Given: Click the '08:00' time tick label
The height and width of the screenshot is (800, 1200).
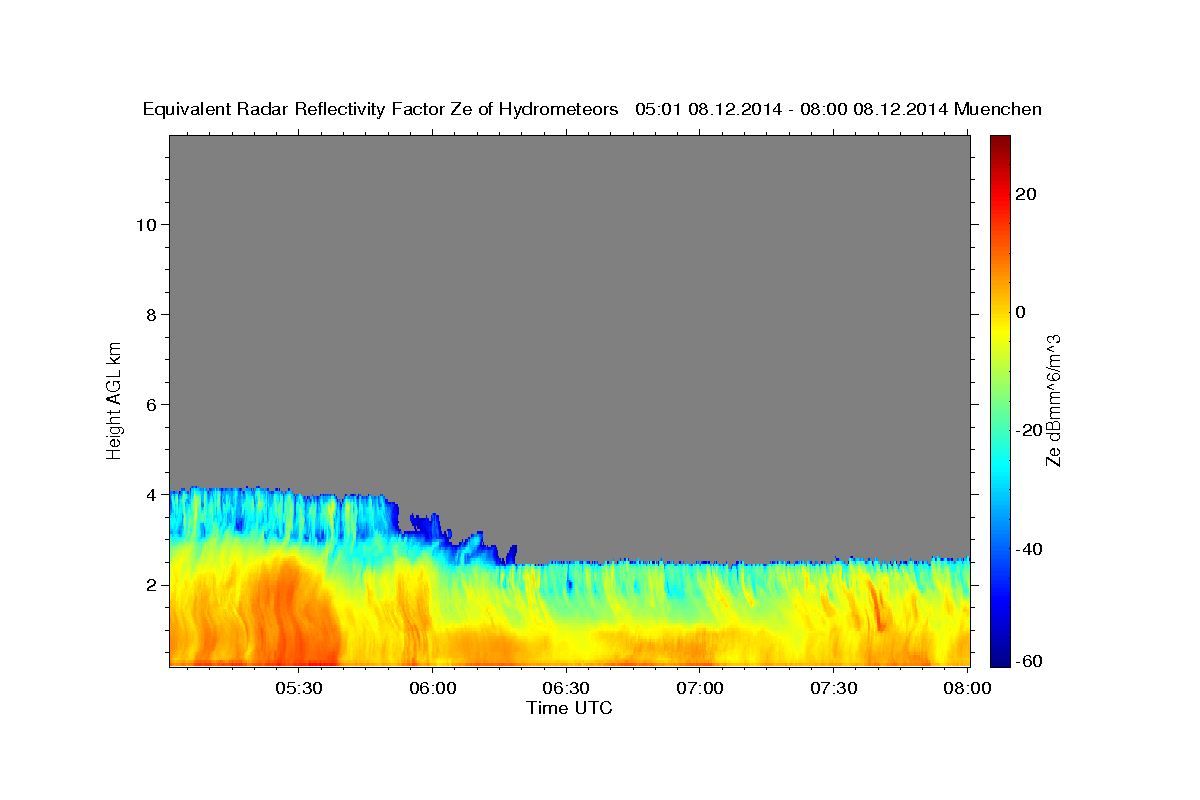Looking at the screenshot, I should point(968,688).
